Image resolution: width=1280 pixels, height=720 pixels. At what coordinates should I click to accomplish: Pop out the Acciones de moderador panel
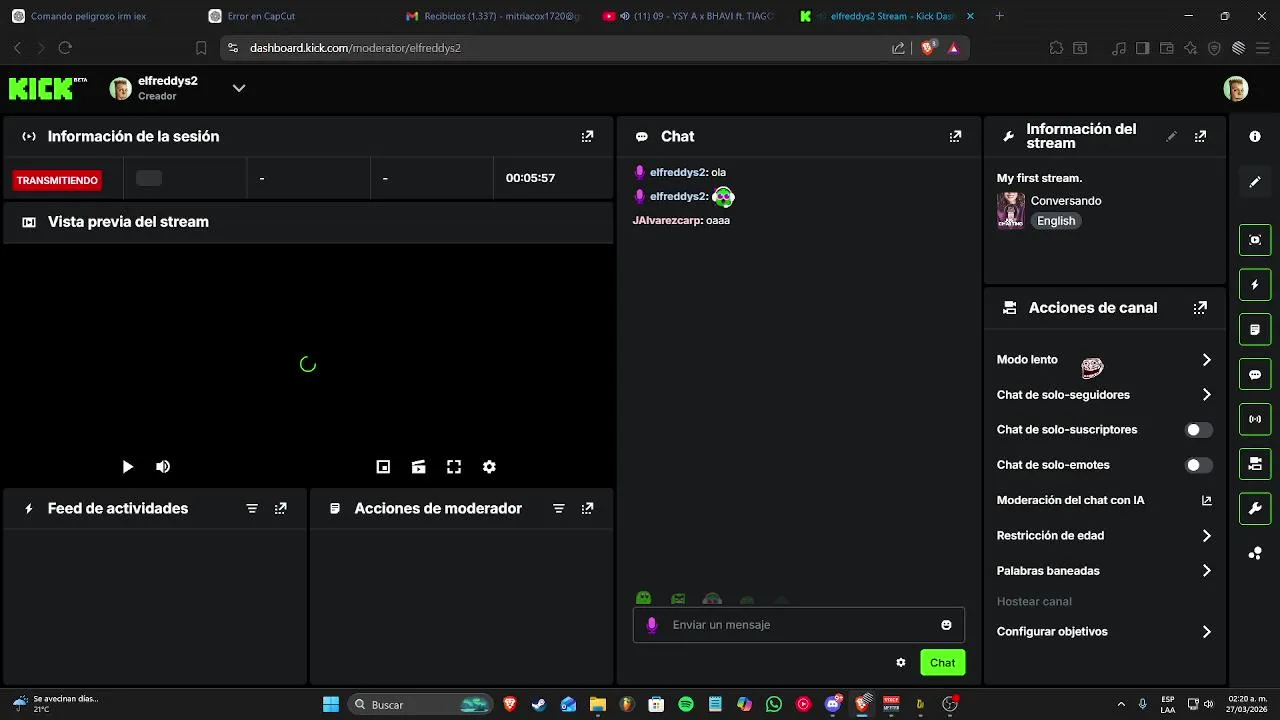(x=587, y=508)
